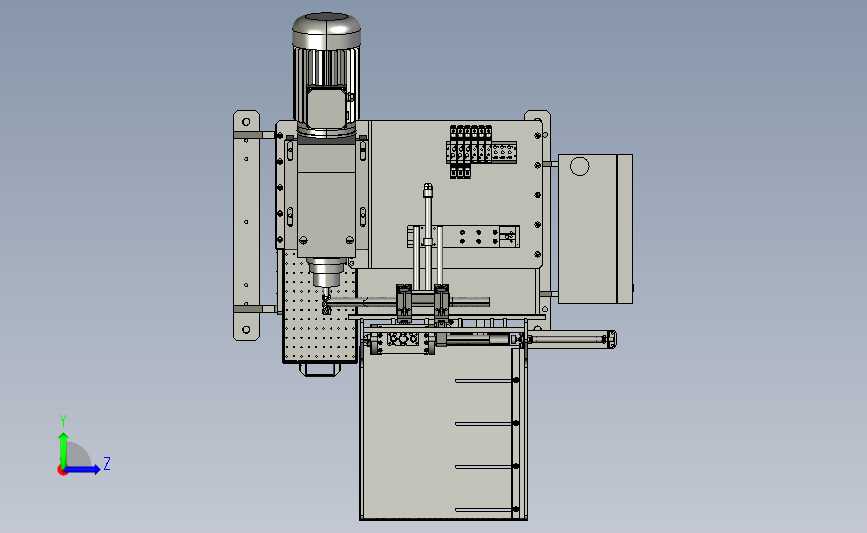
Task: Select the drill chuck at the spindle tip
Action: (326, 301)
